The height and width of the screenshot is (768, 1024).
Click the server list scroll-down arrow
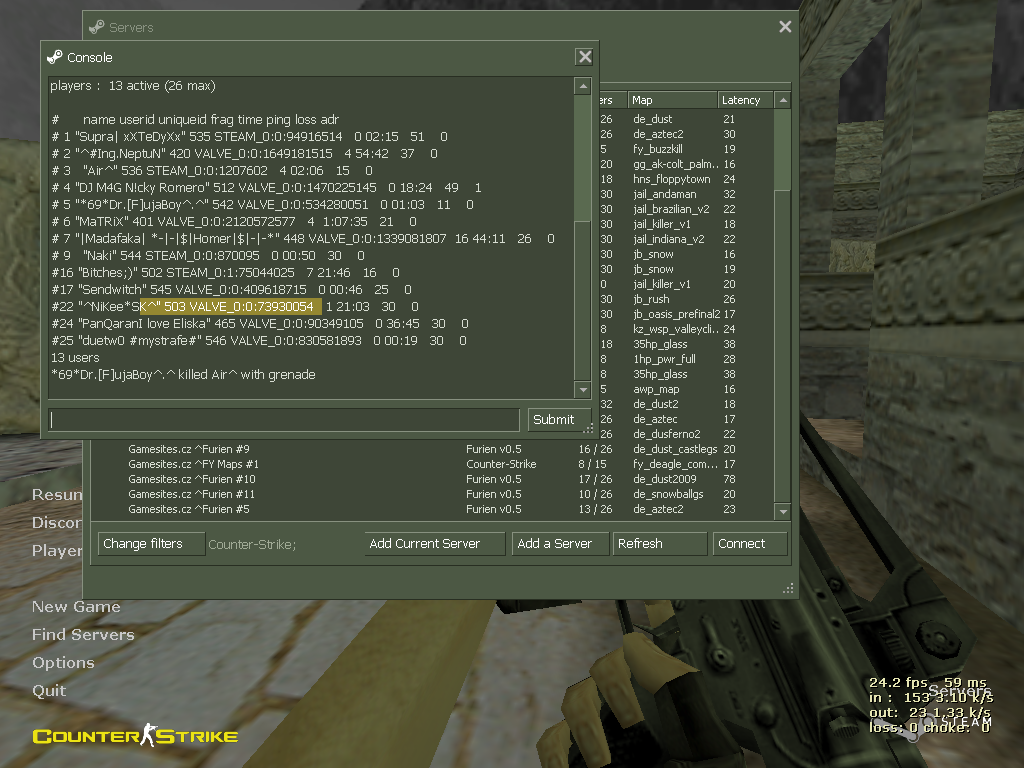coord(783,511)
